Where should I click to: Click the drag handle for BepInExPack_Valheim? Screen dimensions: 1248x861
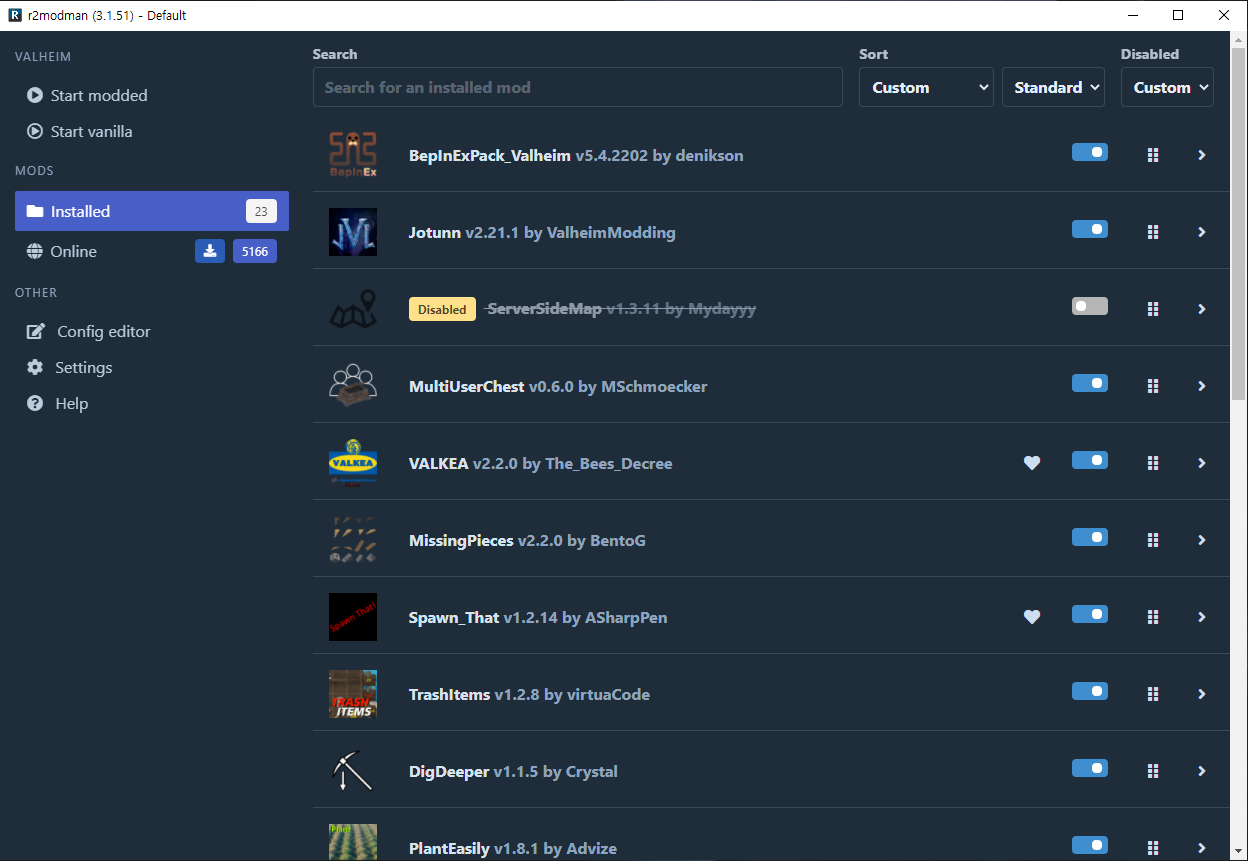coord(1153,155)
